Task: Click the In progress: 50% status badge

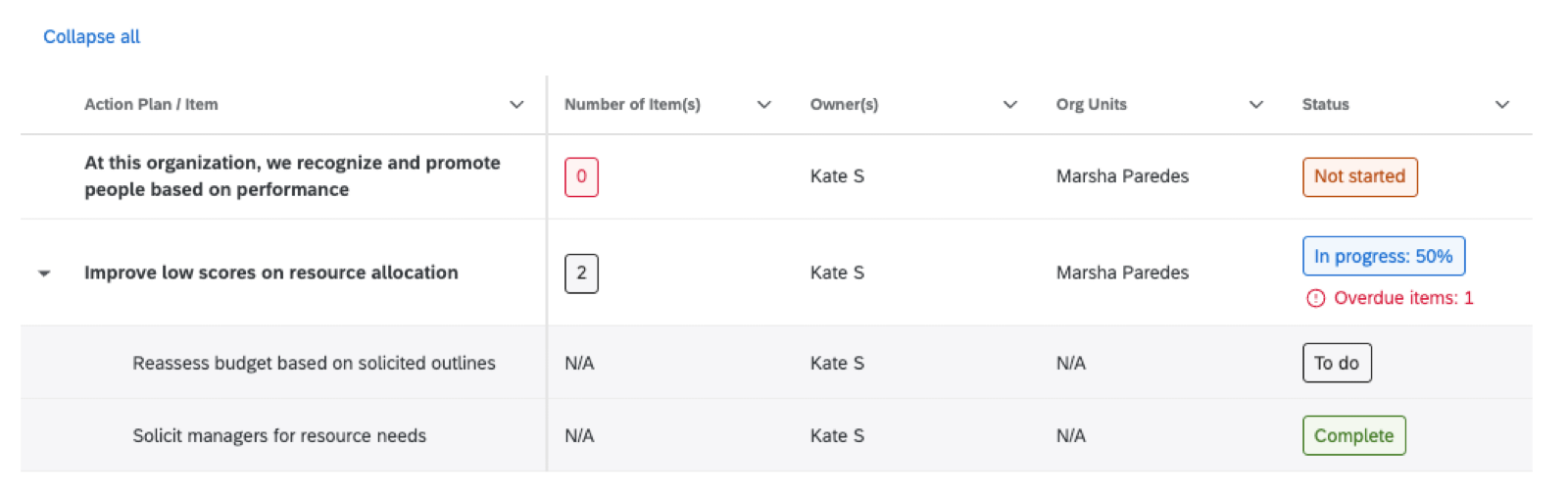Action: tap(1383, 256)
